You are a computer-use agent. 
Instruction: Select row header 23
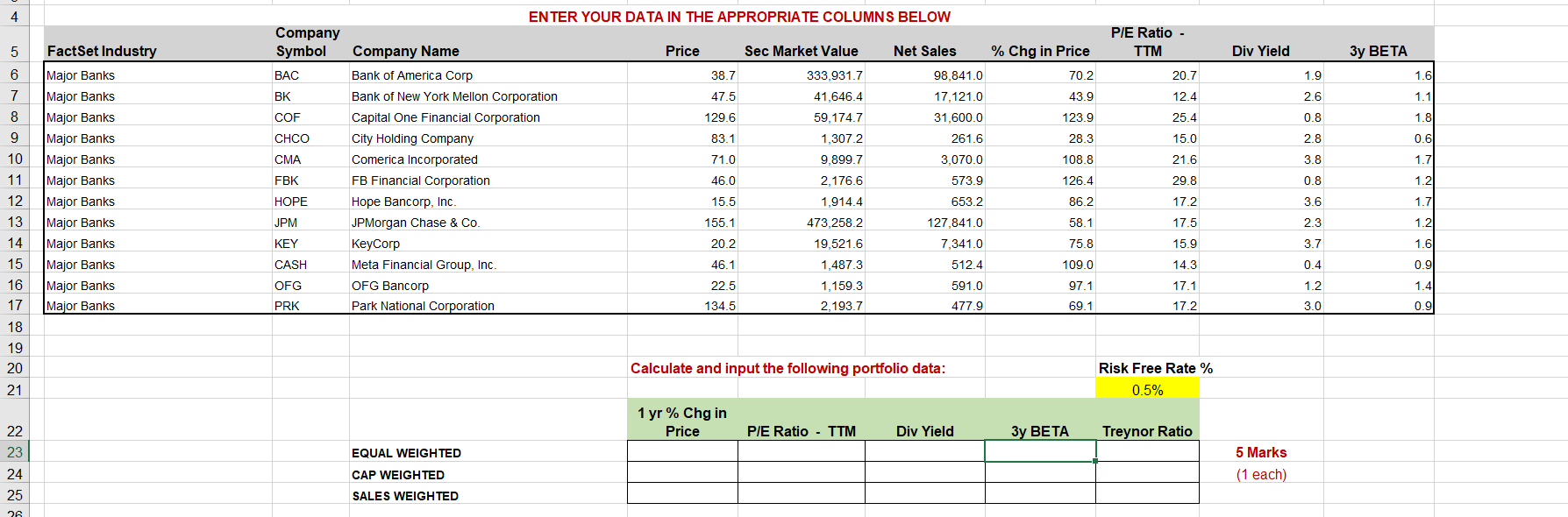[14, 452]
